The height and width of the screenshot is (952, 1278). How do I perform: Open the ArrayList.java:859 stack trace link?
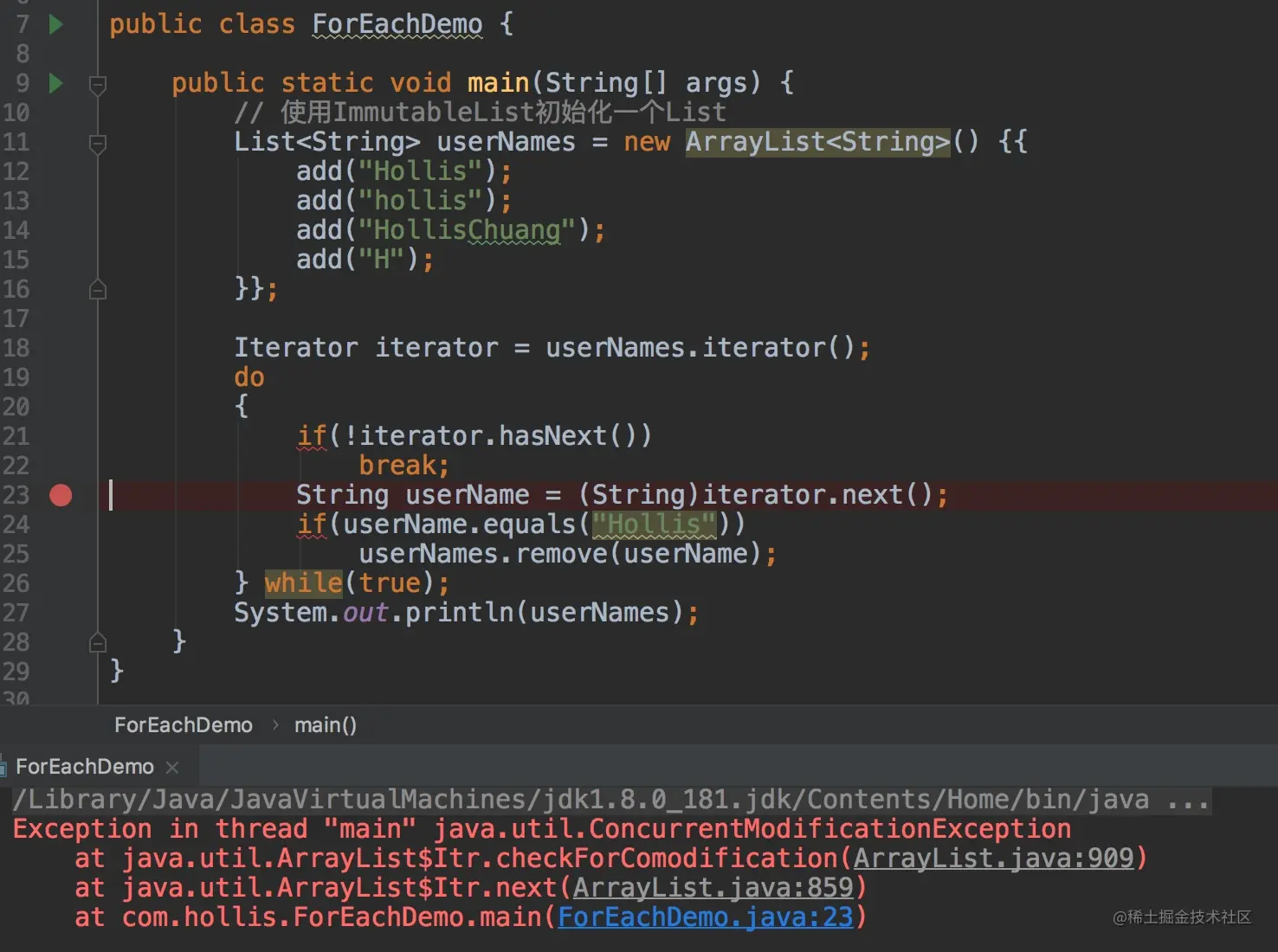(713, 887)
